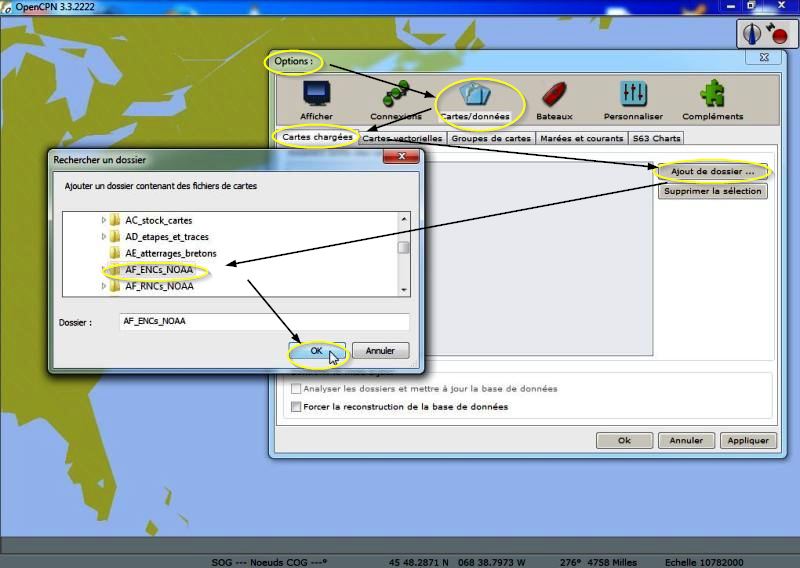Click the folder list scroll down arrow
Screen dimensions: 800x568
[404, 289]
